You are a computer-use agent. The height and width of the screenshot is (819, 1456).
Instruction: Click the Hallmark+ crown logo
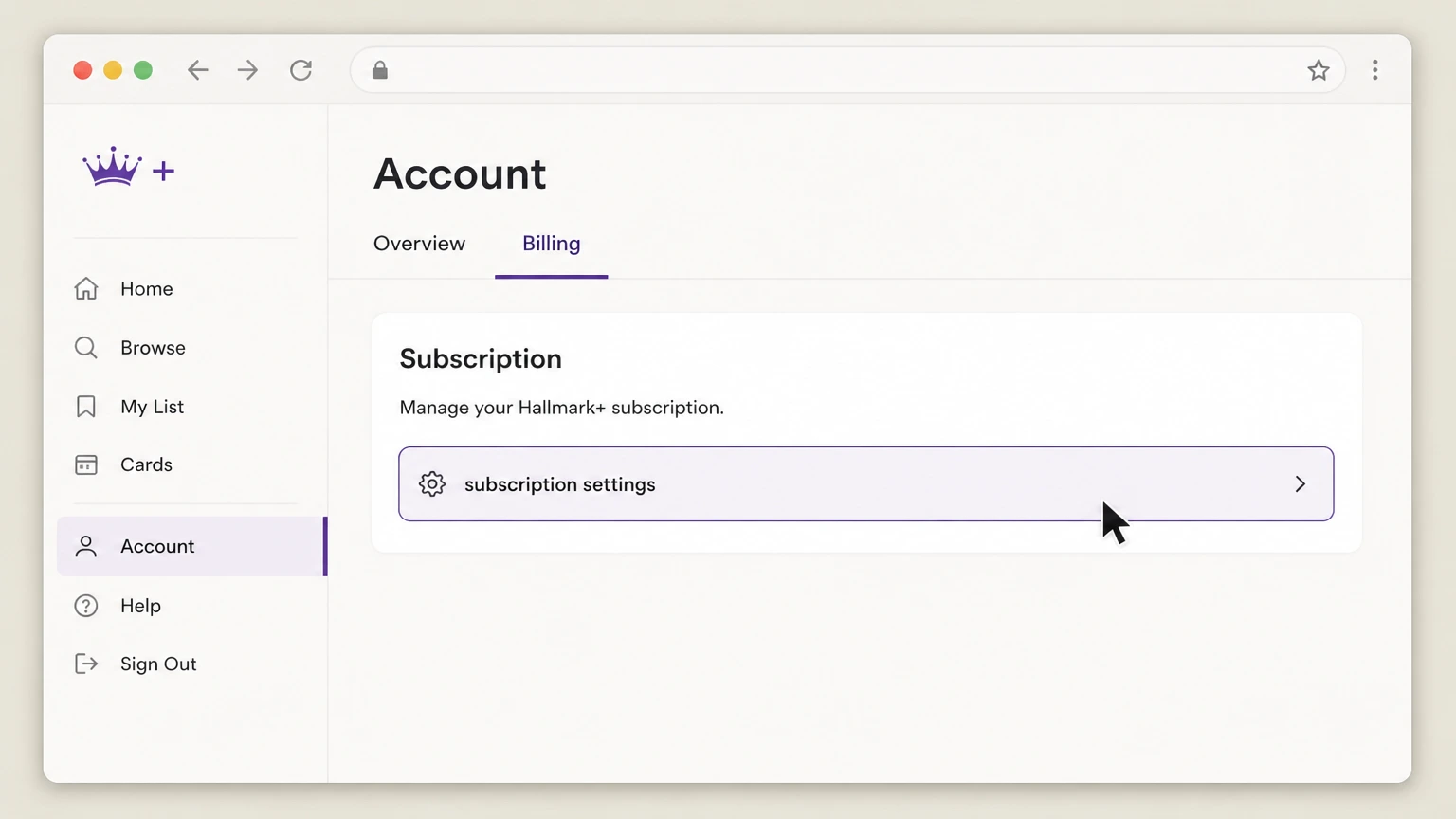pos(128,168)
